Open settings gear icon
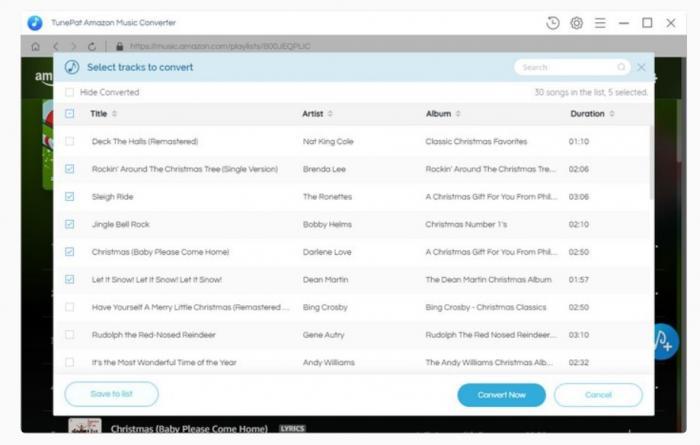 pyautogui.click(x=576, y=23)
